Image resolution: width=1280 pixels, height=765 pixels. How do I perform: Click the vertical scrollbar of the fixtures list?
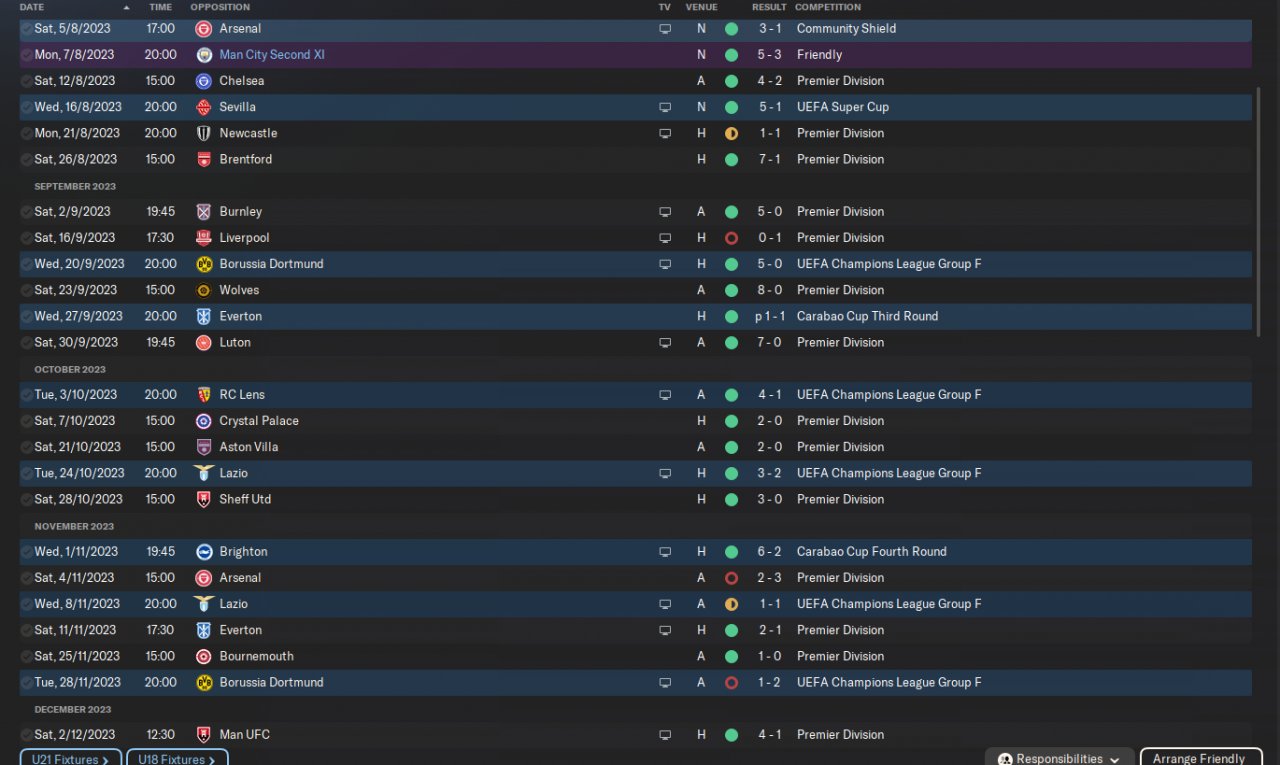click(1258, 175)
